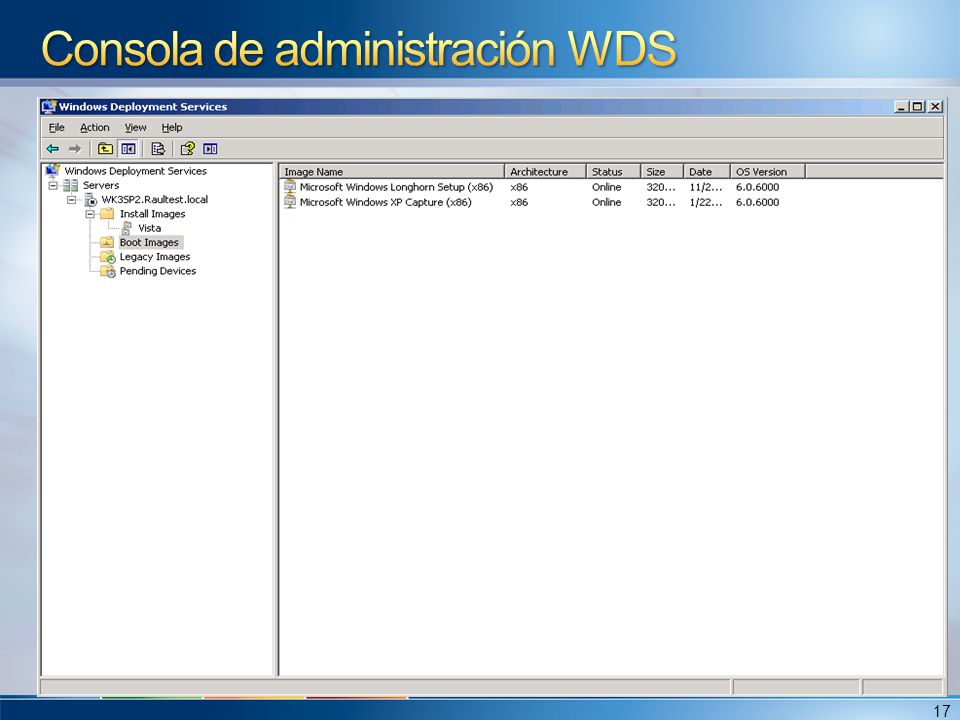Sort by the Size column header
960x720 pixels.
click(661, 171)
